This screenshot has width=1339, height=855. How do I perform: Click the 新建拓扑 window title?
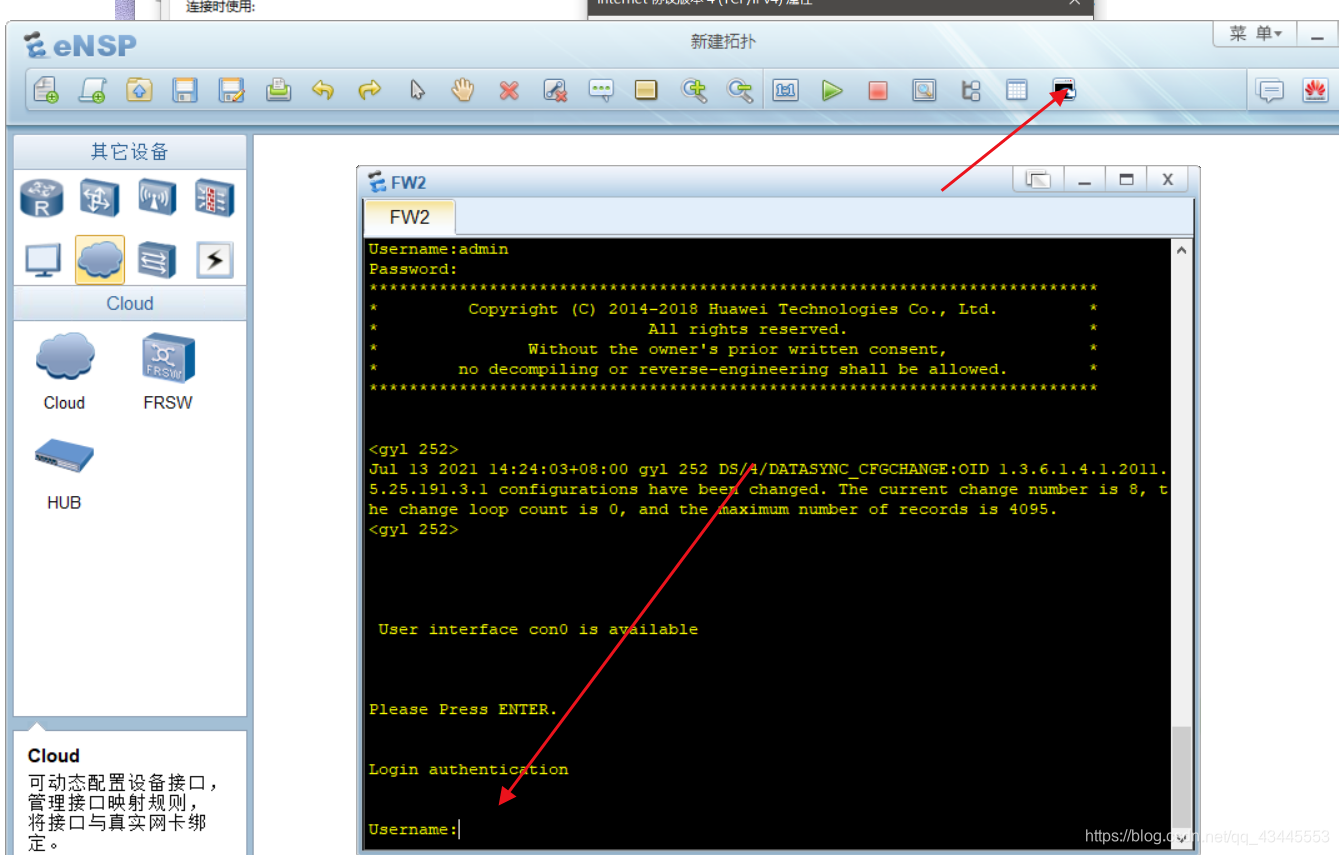[723, 42]
